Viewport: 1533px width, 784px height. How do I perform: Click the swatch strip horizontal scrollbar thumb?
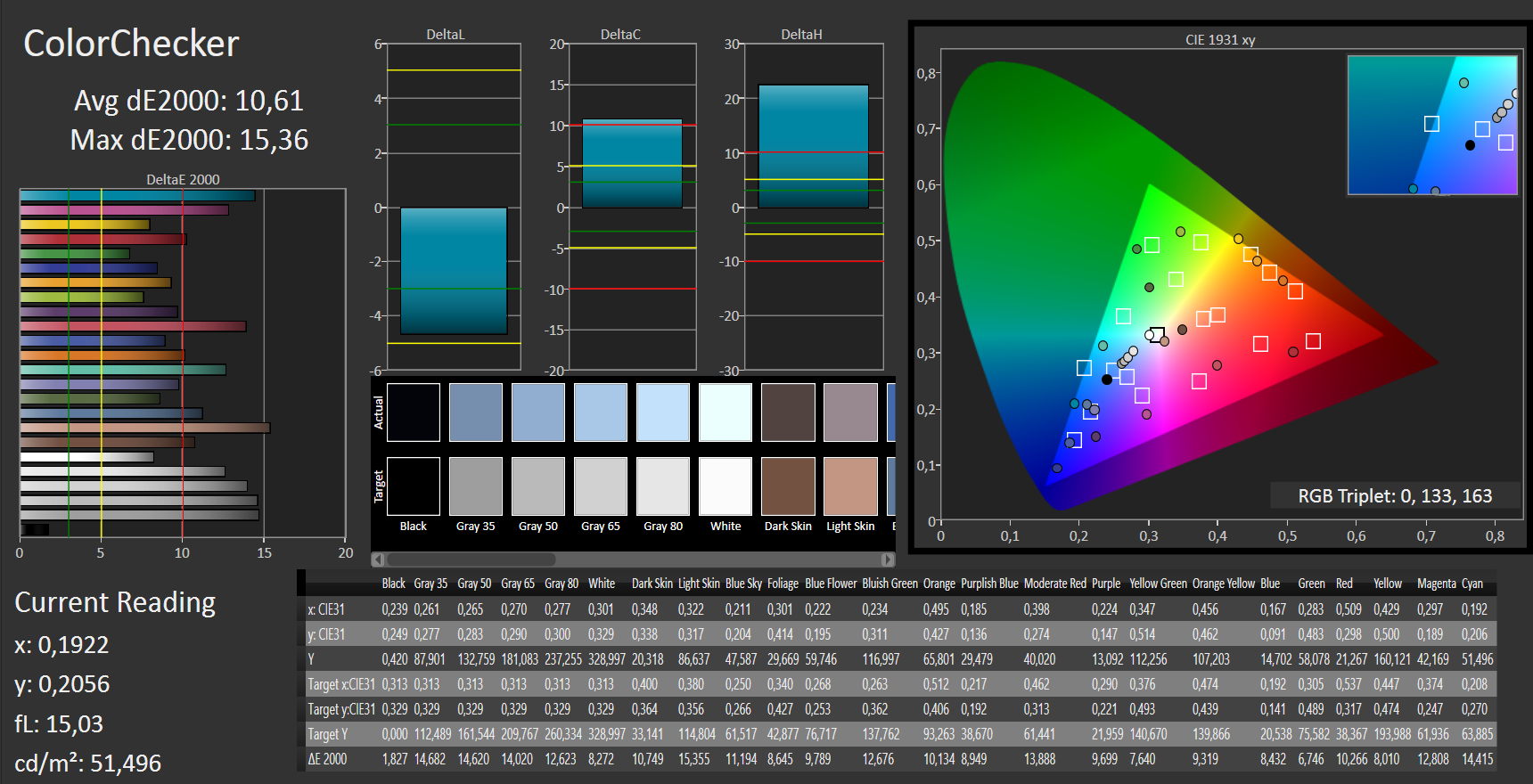pos(471,559)
